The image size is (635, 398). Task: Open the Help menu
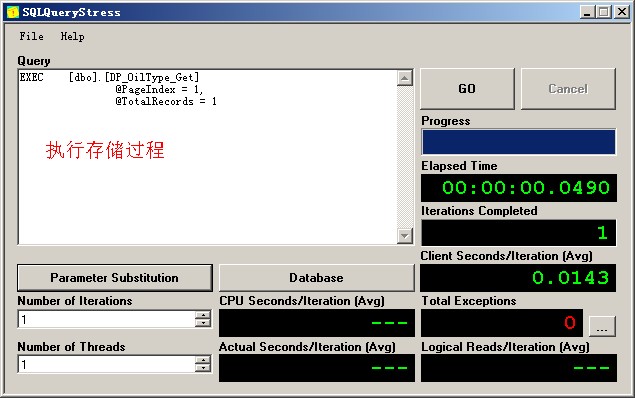(x=72, y=36)
